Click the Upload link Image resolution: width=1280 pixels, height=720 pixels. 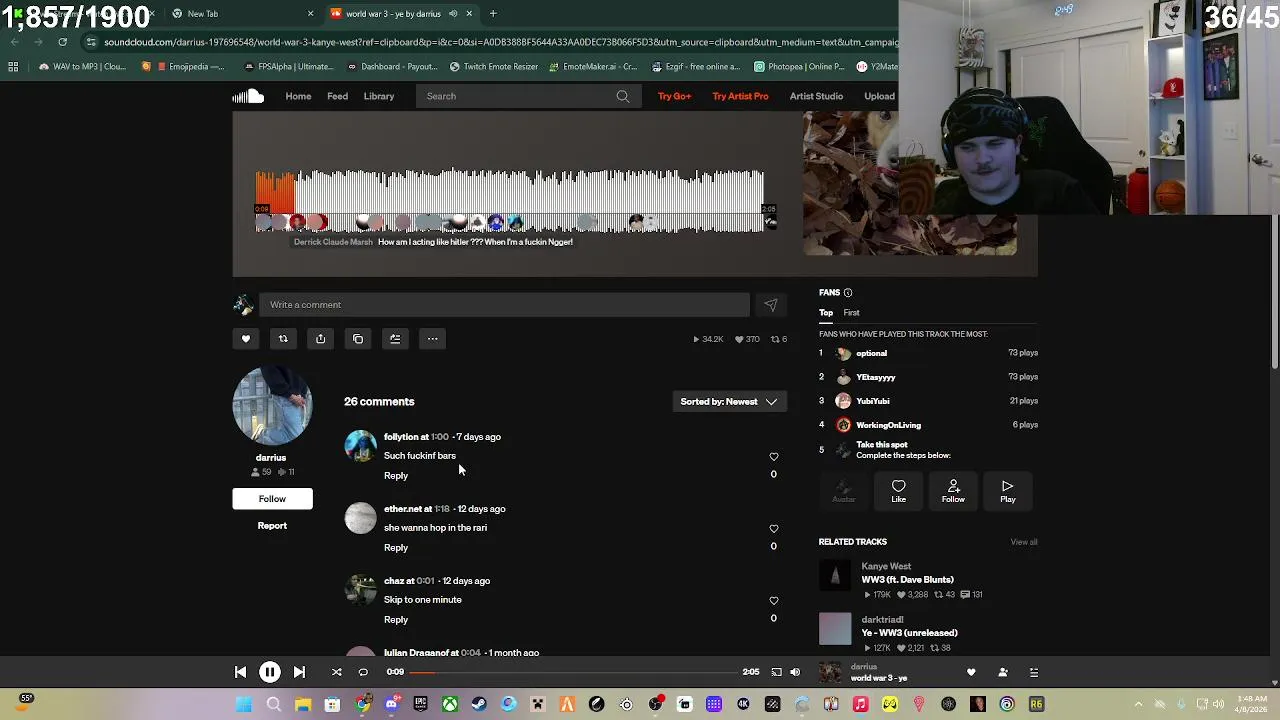point(879,96)
